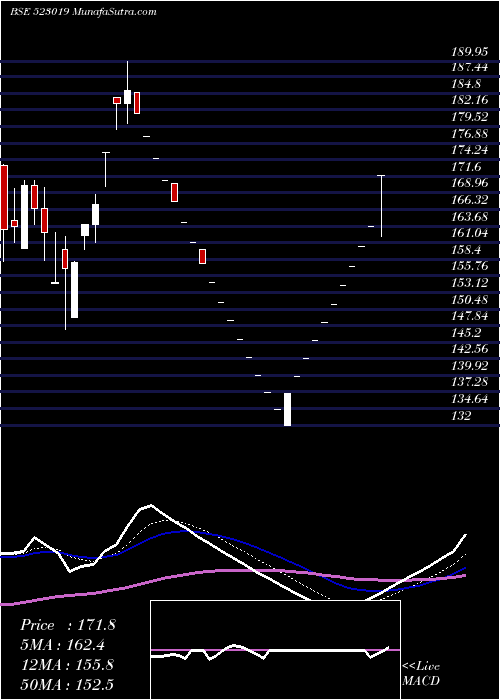Click the 5MA : 162.4 readout
The width and height of the screenshot is (500, 700).
[x=64, y=645]
